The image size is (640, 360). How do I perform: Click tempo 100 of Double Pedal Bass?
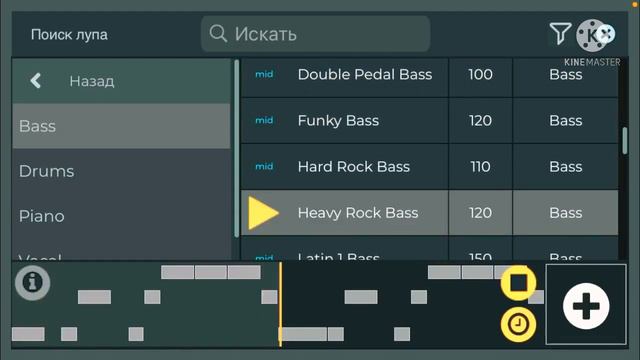click(480, 75)
